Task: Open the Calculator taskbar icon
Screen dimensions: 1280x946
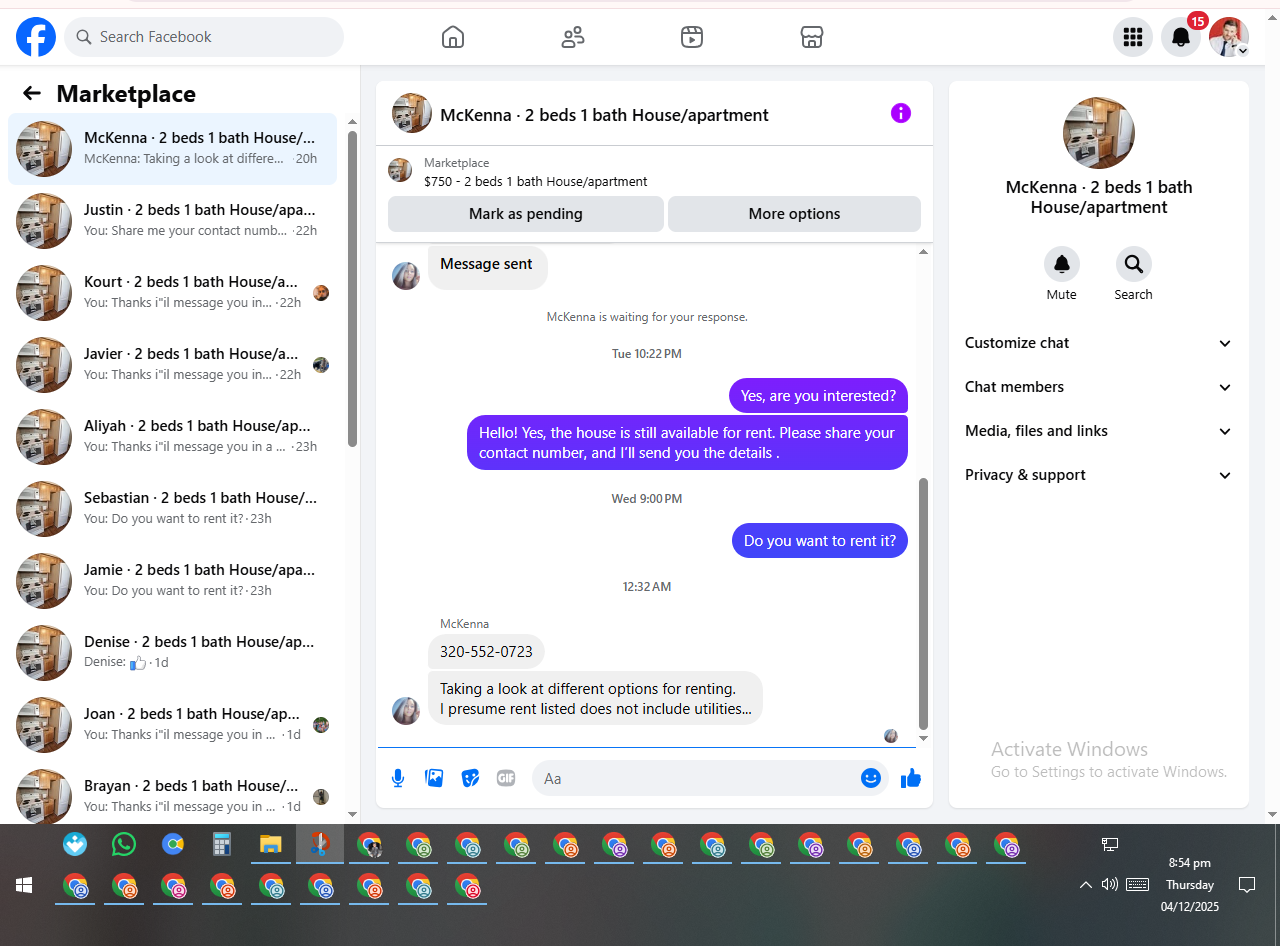Action: coord(222,845)
